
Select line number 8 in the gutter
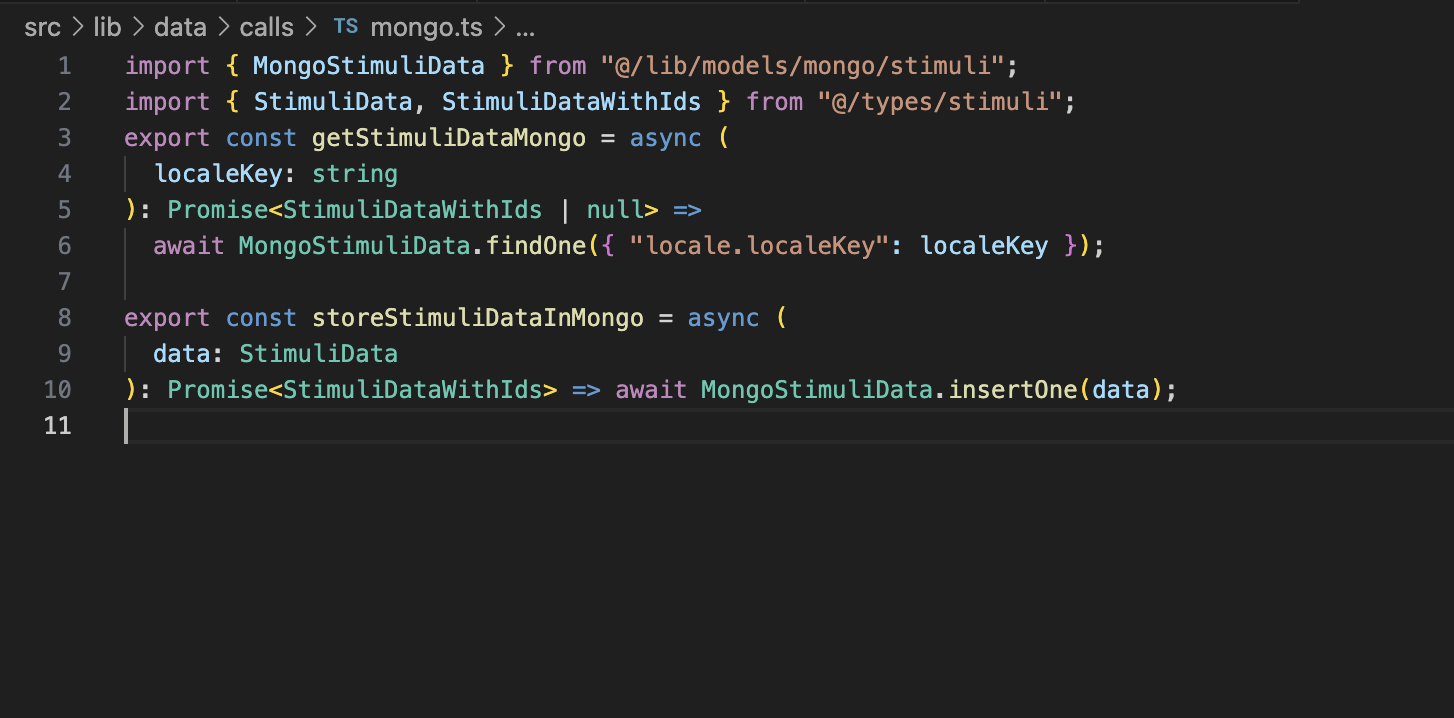(x=65, y=318)
